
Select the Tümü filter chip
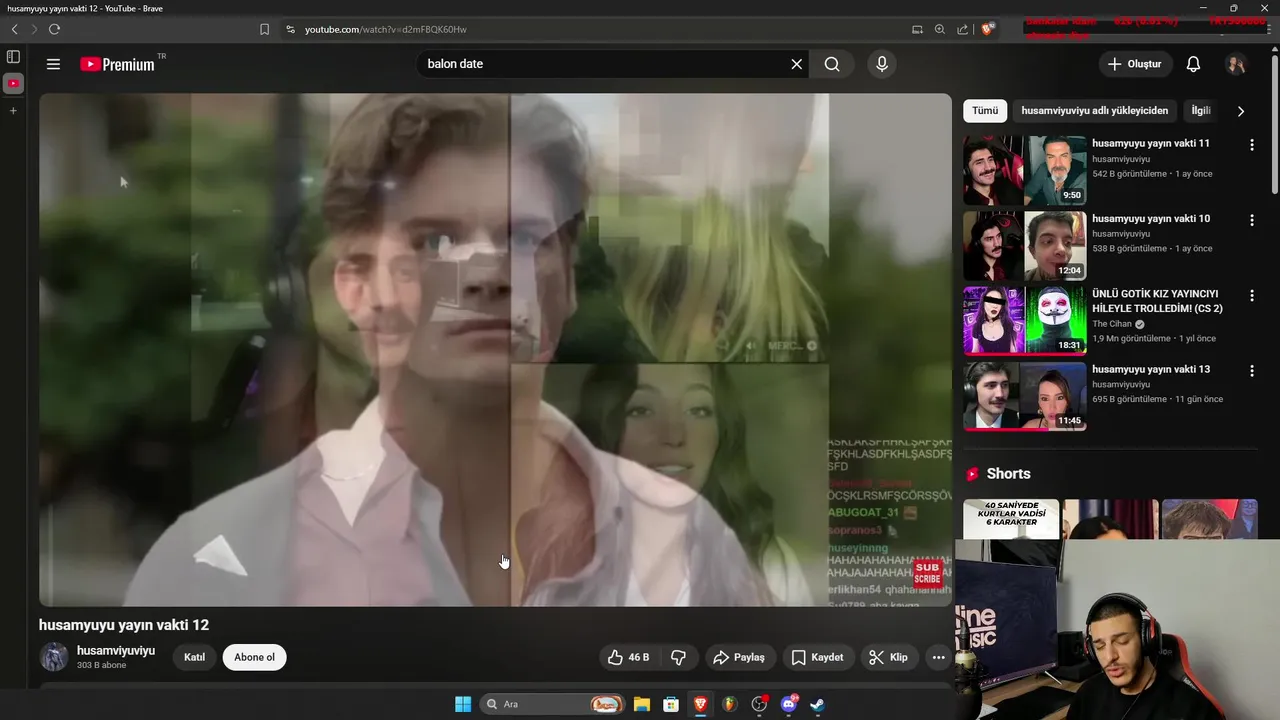(985, 111)
